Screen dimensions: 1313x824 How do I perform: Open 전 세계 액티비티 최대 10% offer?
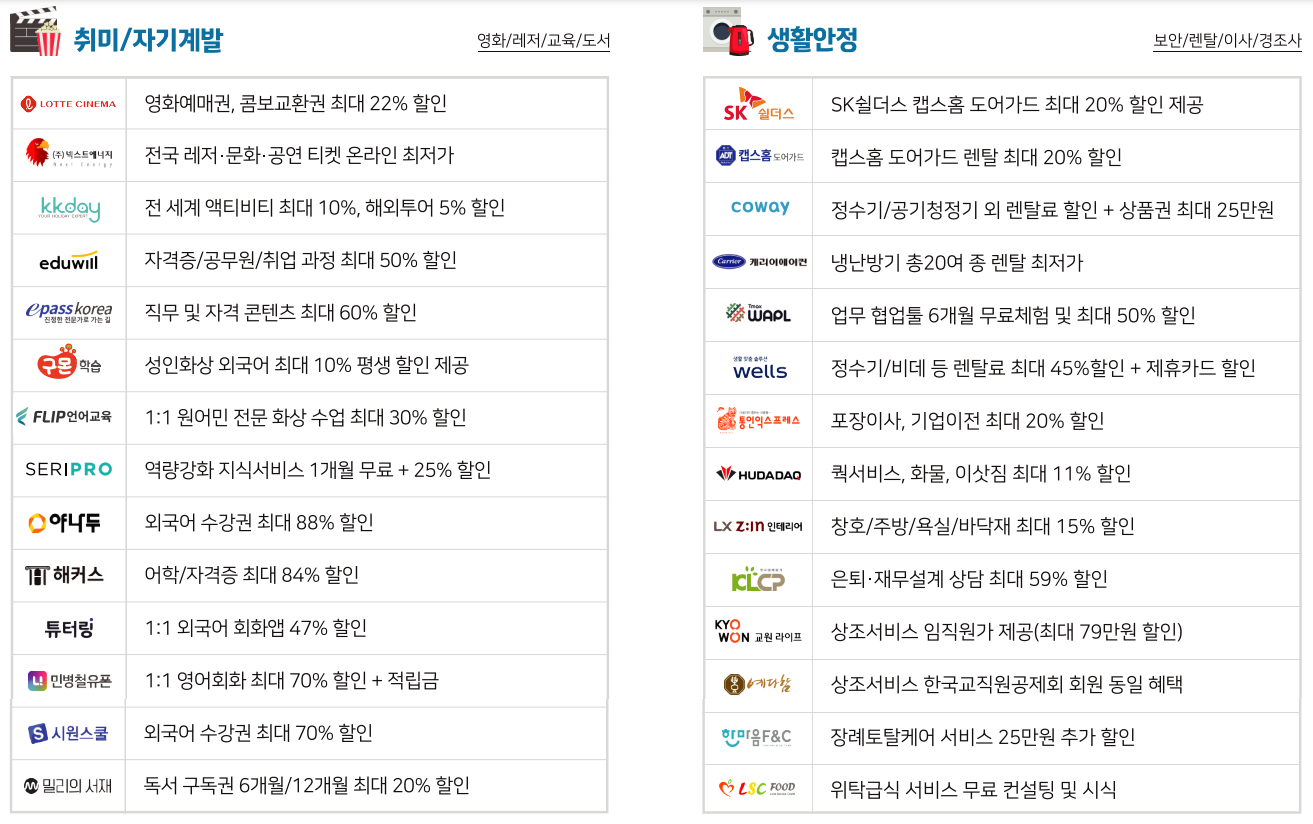coord(325,208)
